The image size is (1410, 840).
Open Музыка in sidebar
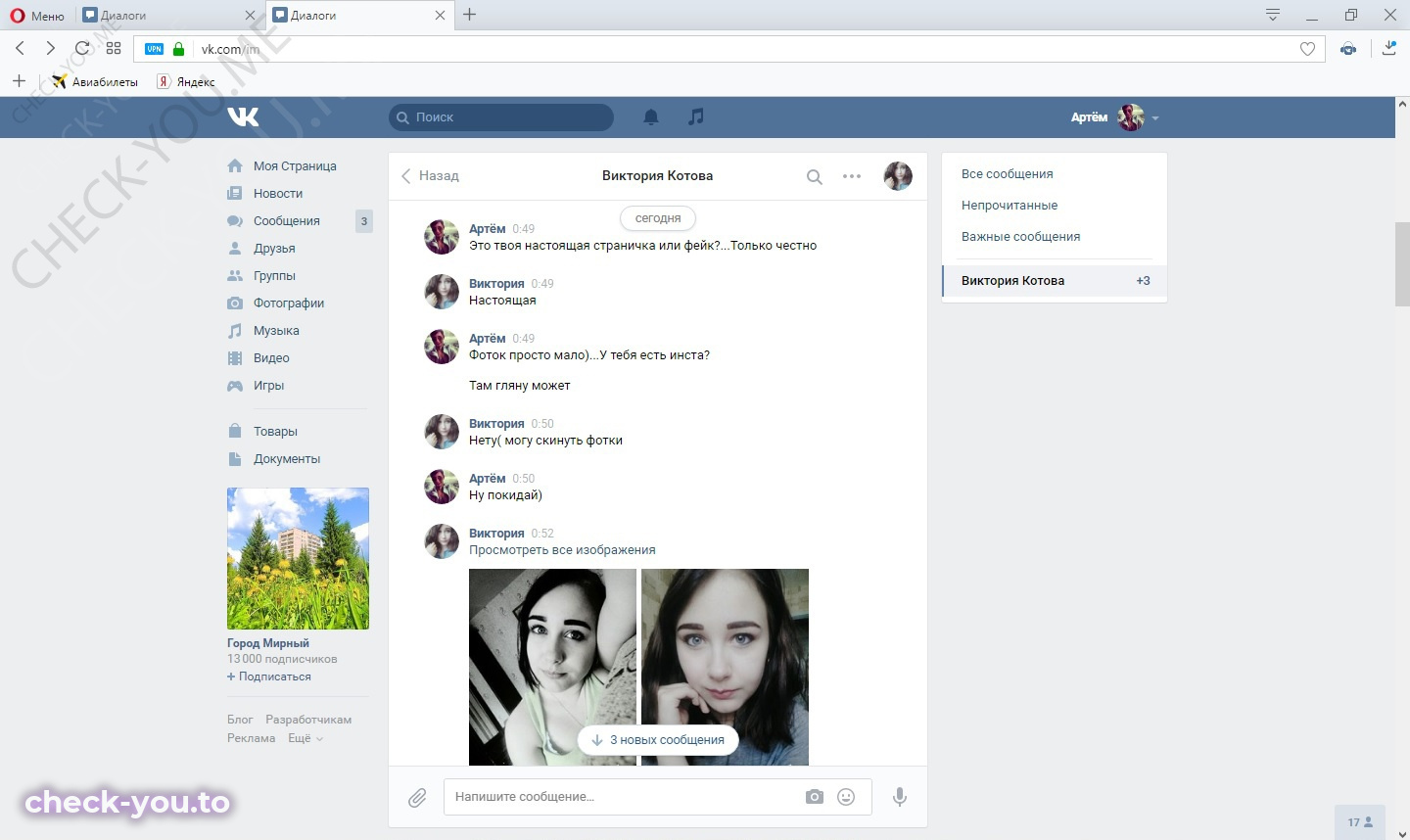276,330
